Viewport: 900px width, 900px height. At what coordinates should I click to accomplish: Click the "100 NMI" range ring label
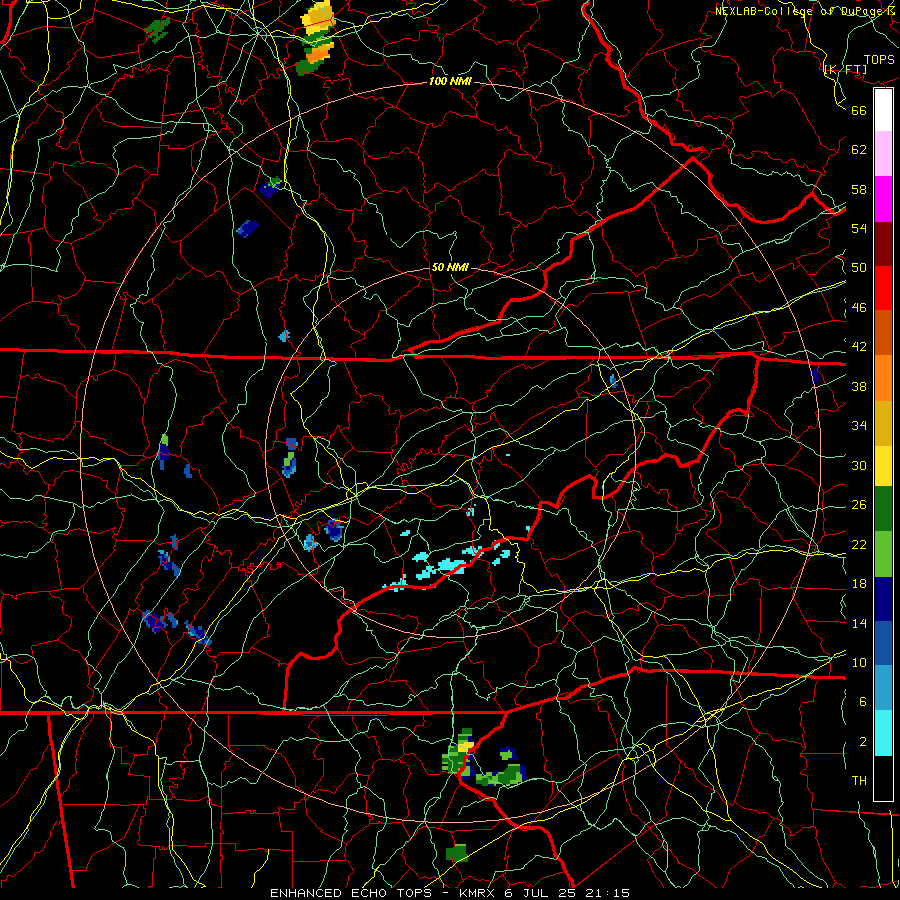click(x=450, y=81)
